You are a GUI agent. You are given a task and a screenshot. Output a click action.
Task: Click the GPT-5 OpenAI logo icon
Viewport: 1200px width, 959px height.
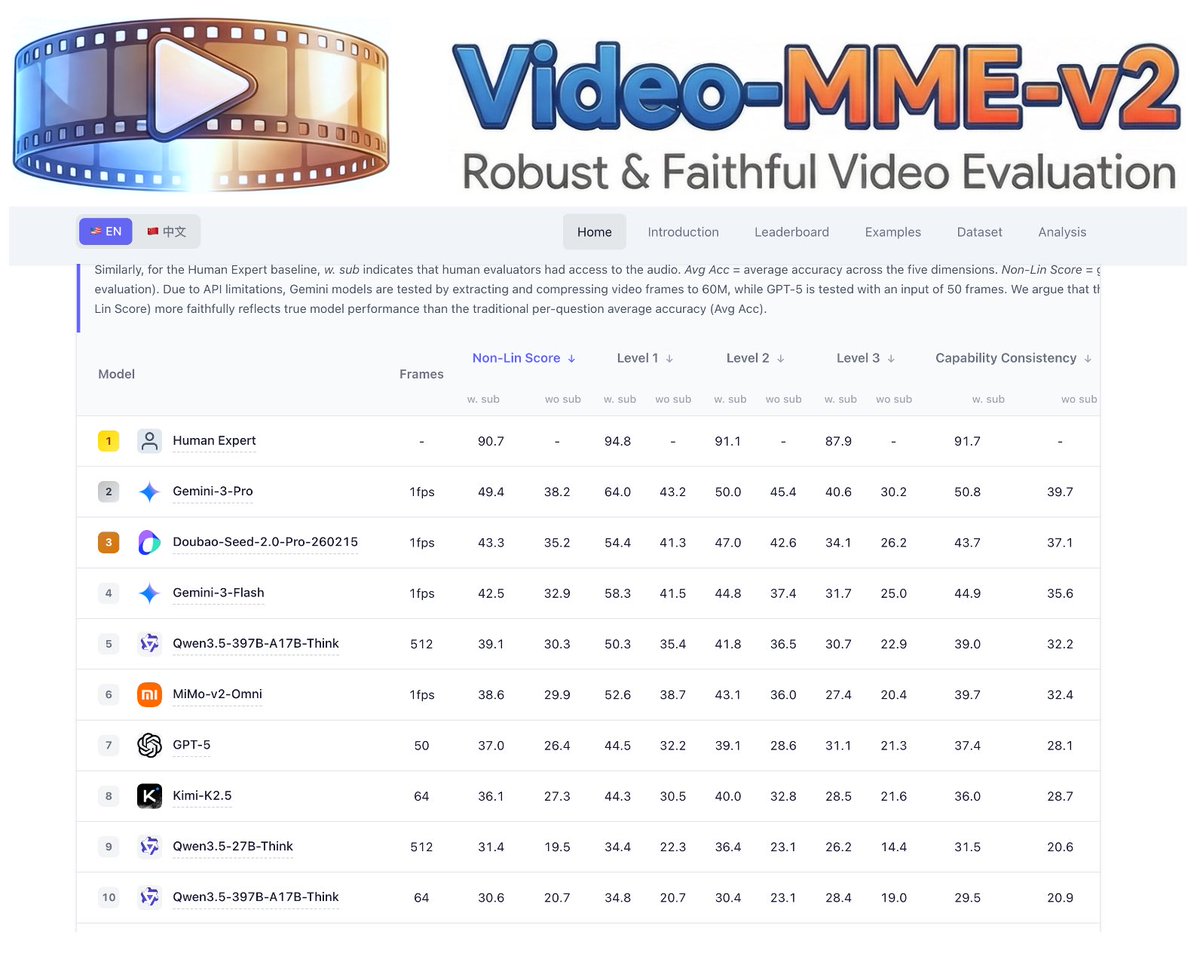pyautogui.click(x=150, y=745)
